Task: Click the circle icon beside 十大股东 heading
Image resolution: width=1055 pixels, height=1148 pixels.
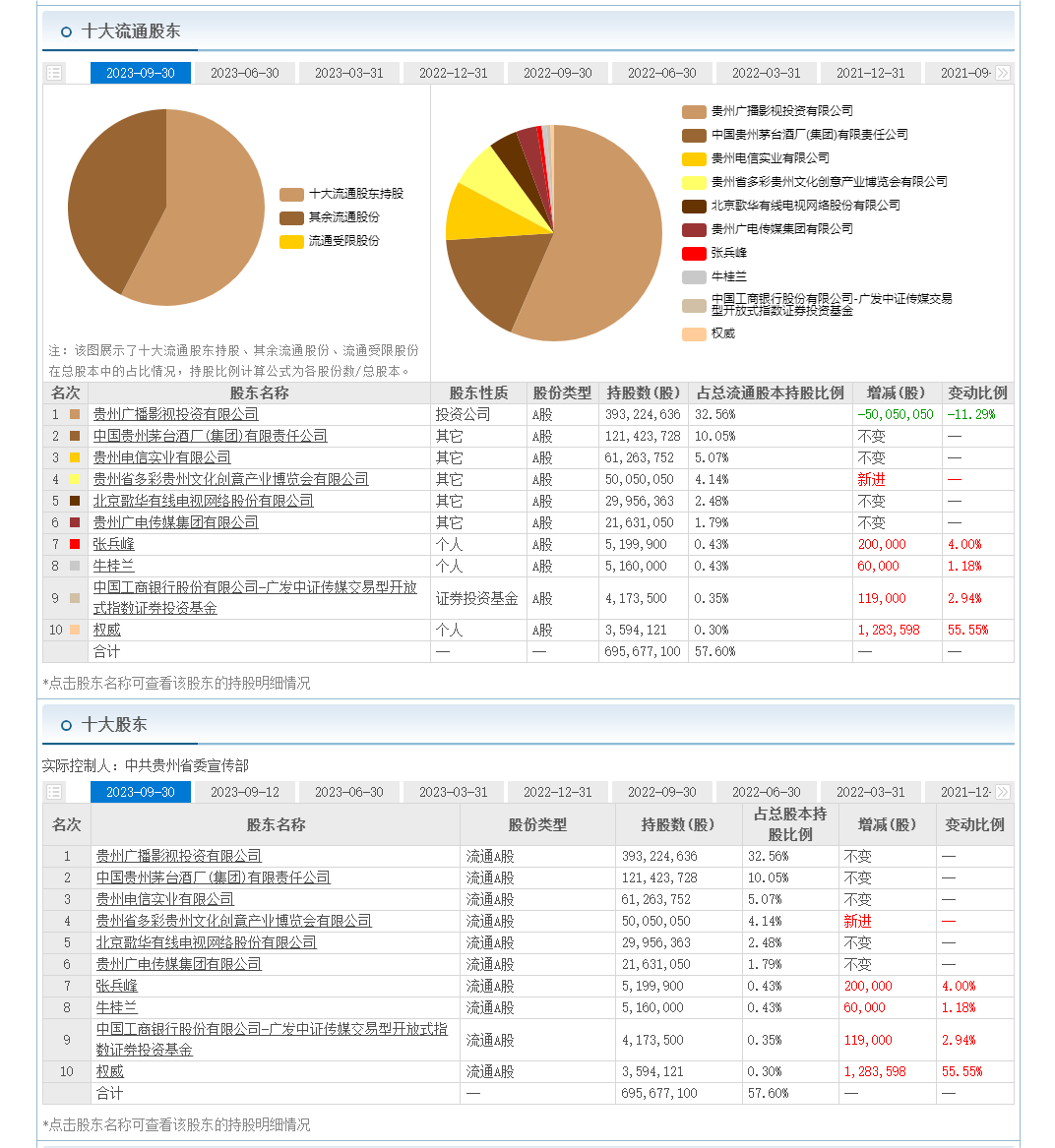Action: coord(66,725)
